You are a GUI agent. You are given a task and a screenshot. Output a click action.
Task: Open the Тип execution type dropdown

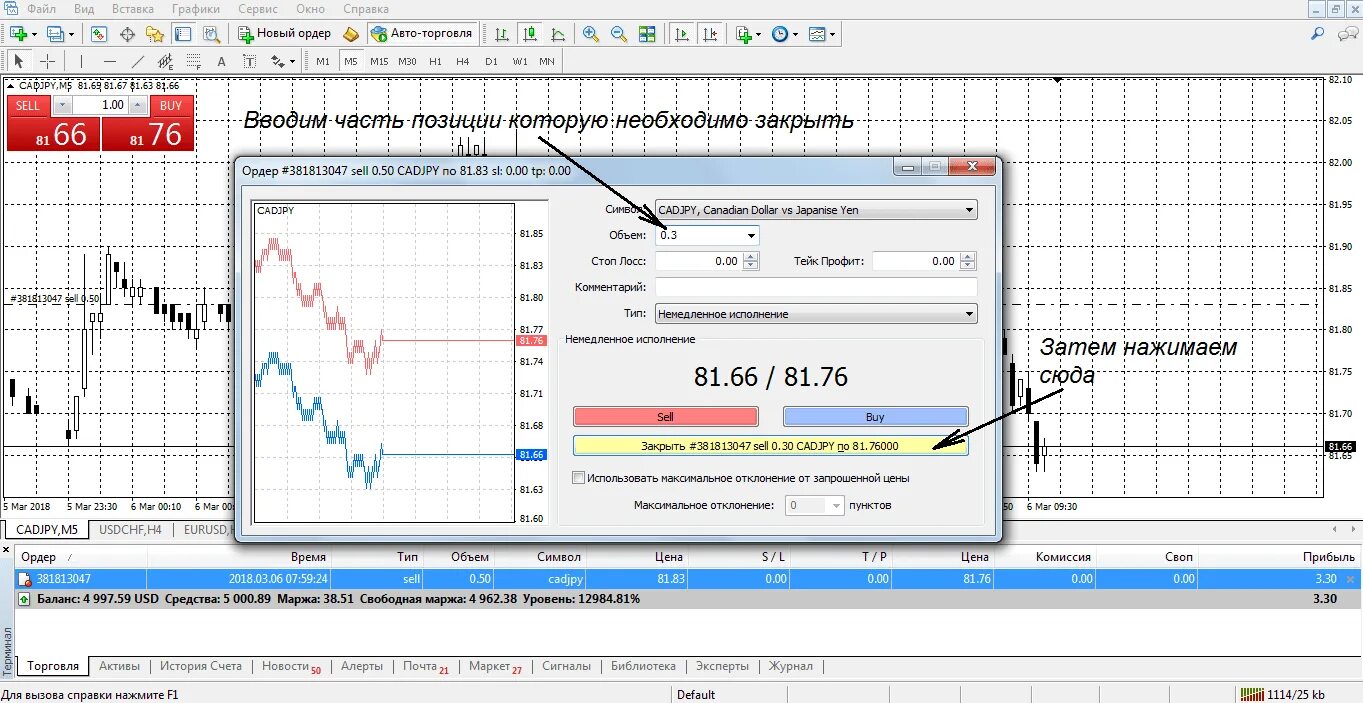point(969,314)
